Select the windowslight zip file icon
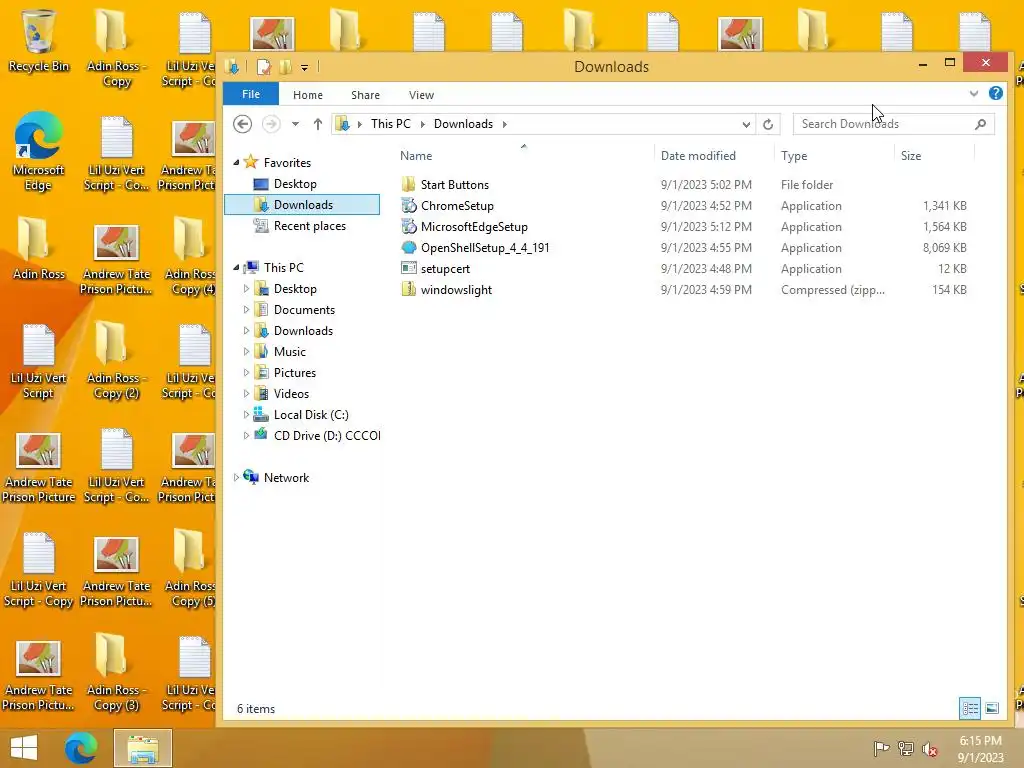The height and width of the screenshot is (768, 1024). coord(409,289)
